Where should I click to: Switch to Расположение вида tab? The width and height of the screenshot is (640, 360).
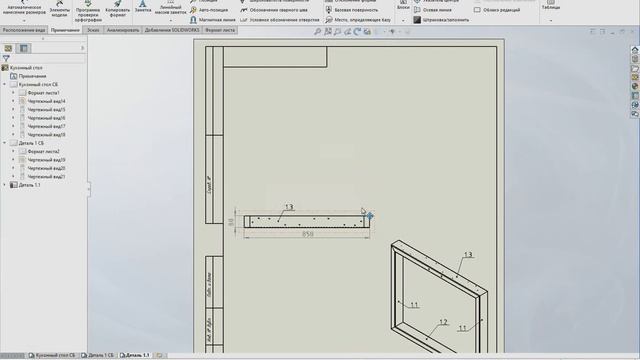tap(24, 30)
